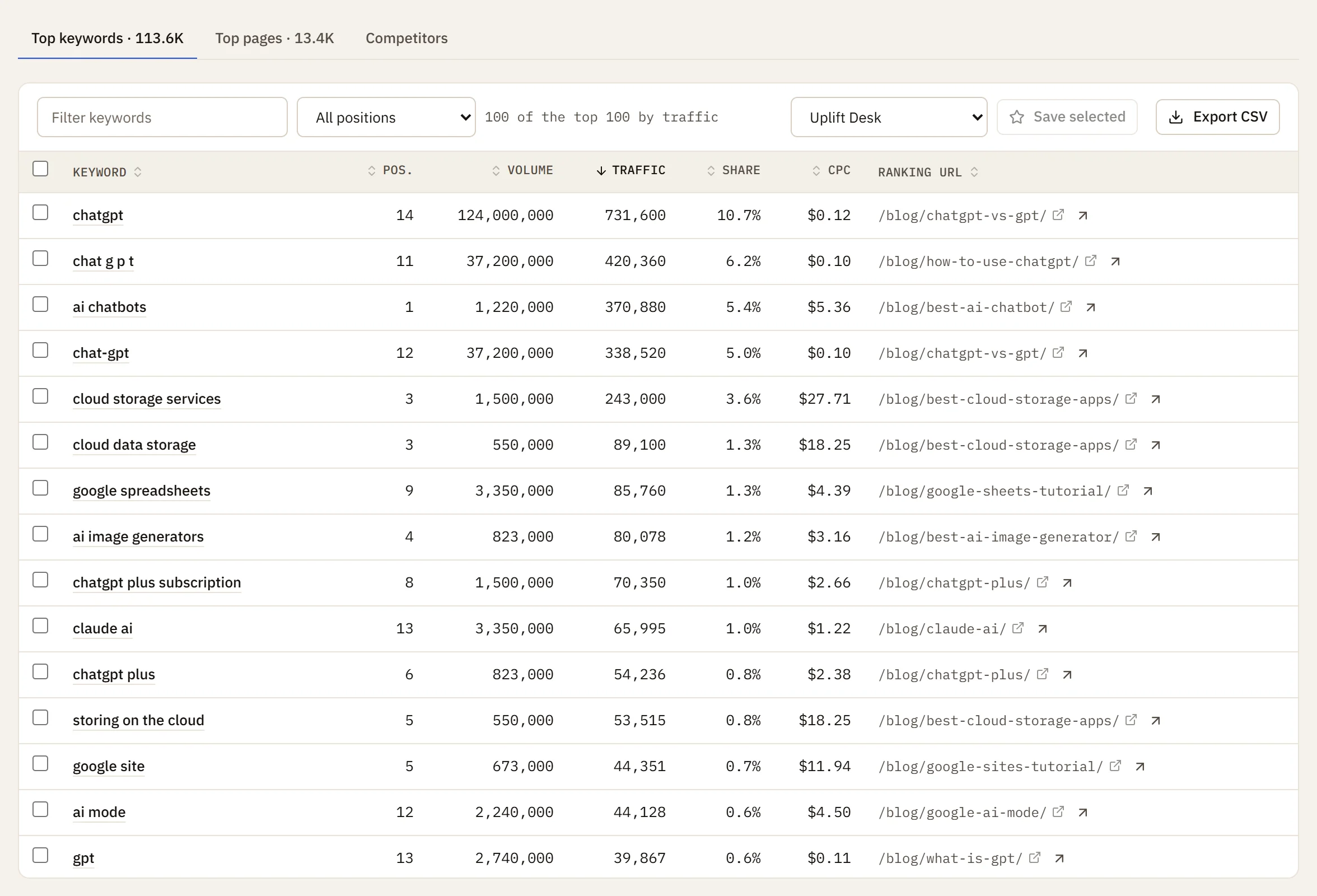1317x896 pixels.
Task: Sort by Keyword column header
Action: pos(107,172)
